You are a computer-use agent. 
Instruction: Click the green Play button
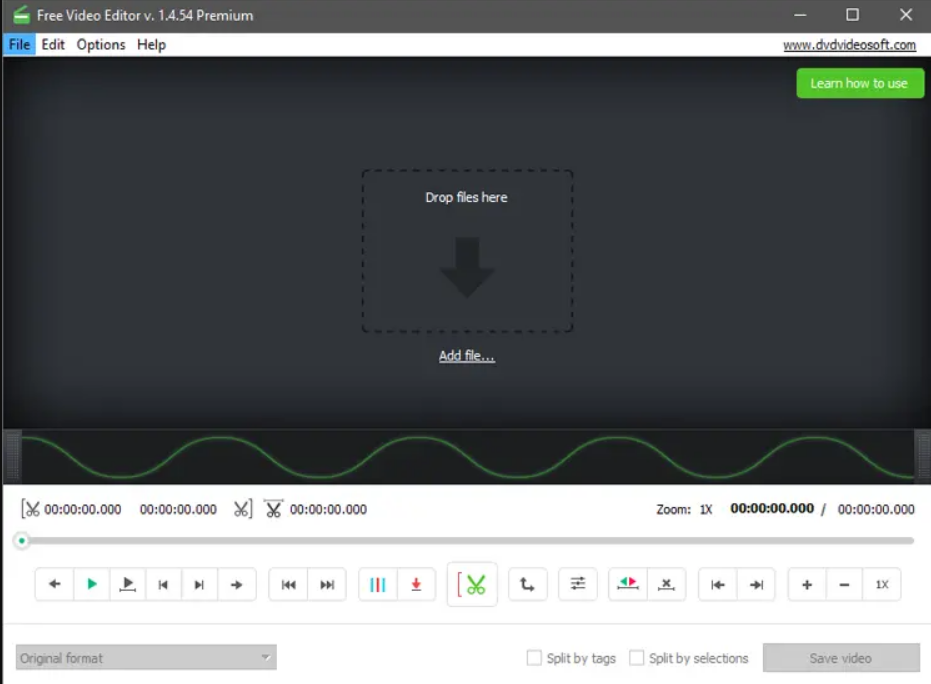click(x=91, y=584)
